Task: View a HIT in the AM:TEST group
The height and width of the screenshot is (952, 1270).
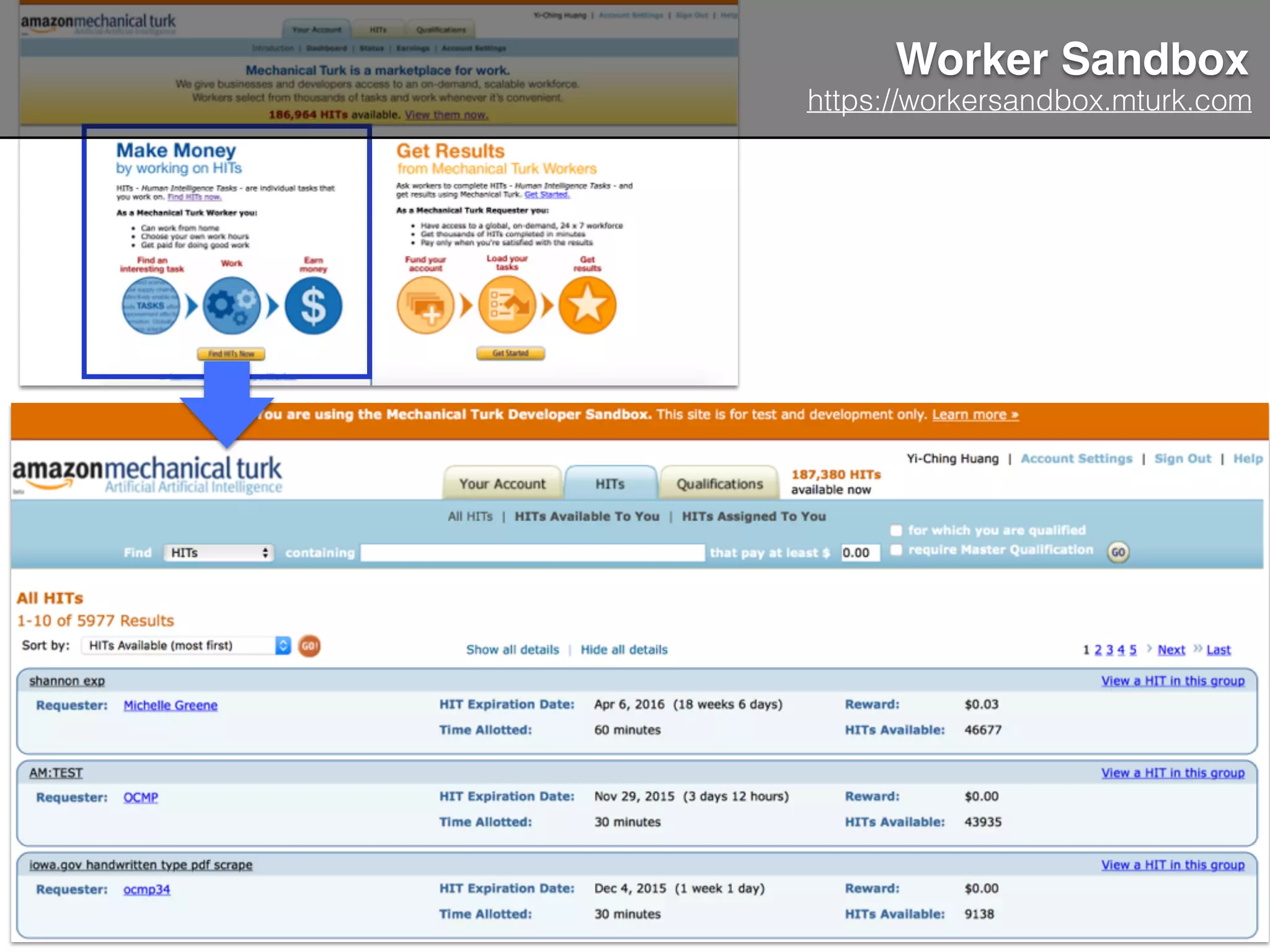Action: tap(1173, 773)
